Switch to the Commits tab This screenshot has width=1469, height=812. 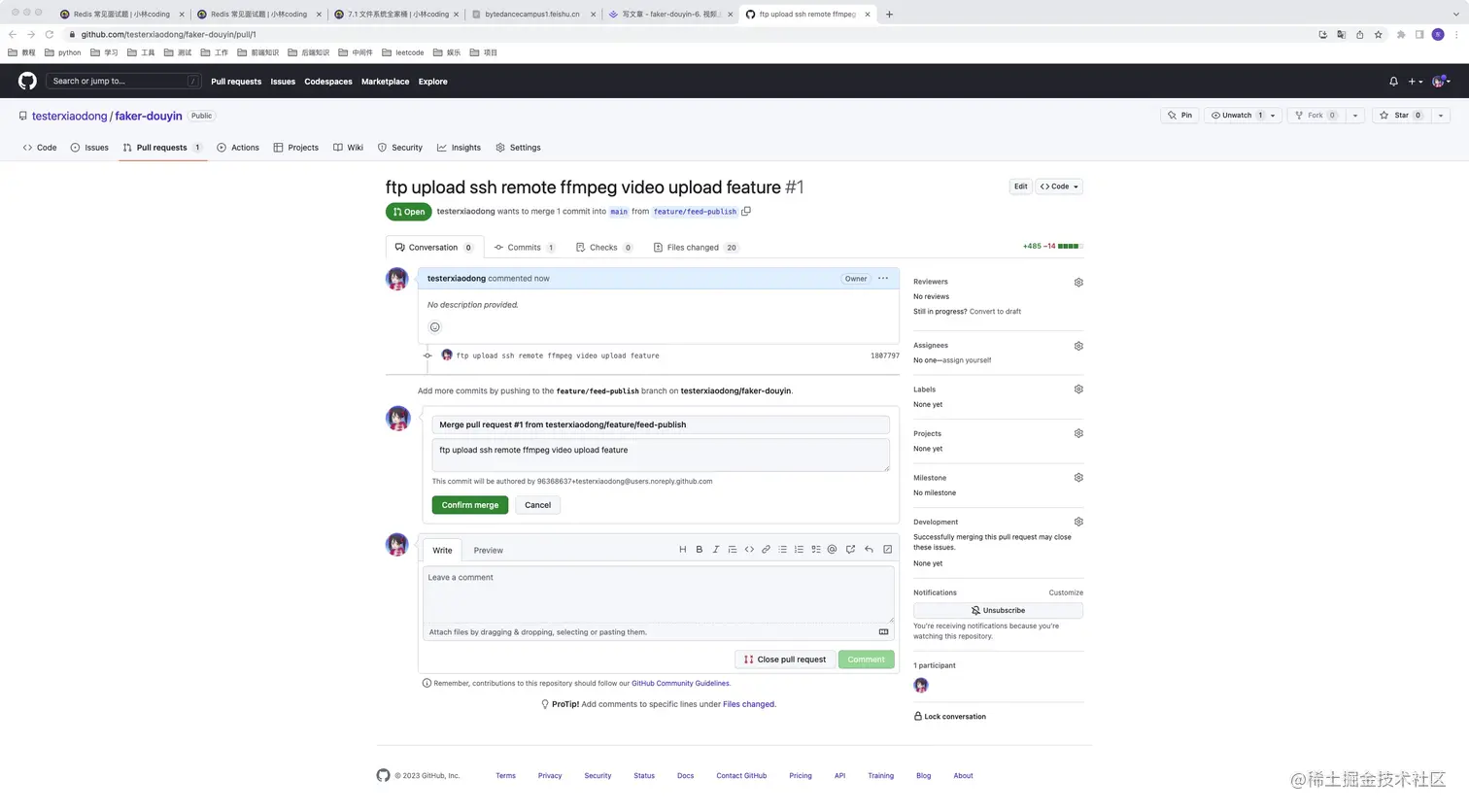(525, 248)
